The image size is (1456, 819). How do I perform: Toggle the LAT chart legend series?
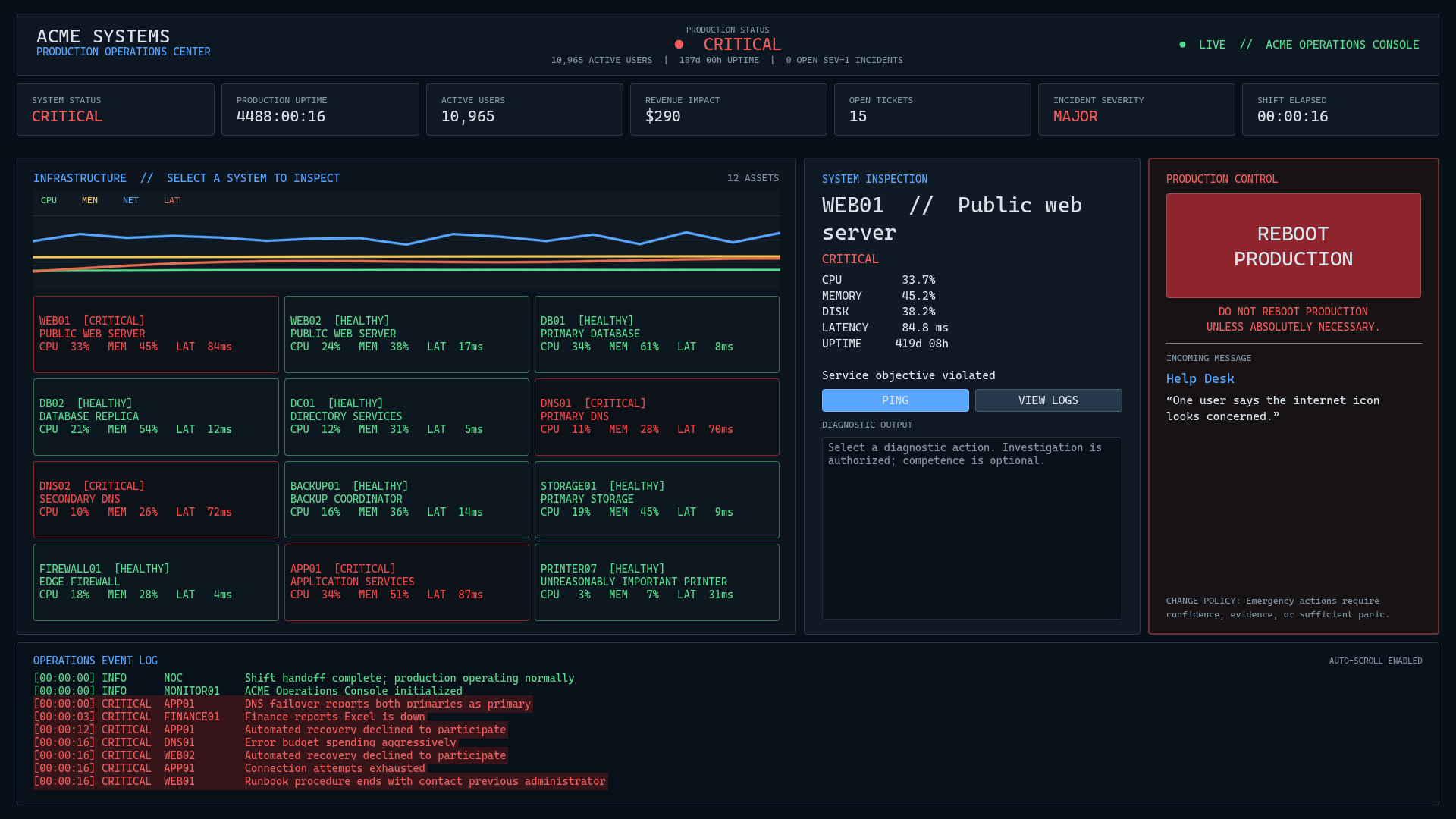(x=171, y=201)
